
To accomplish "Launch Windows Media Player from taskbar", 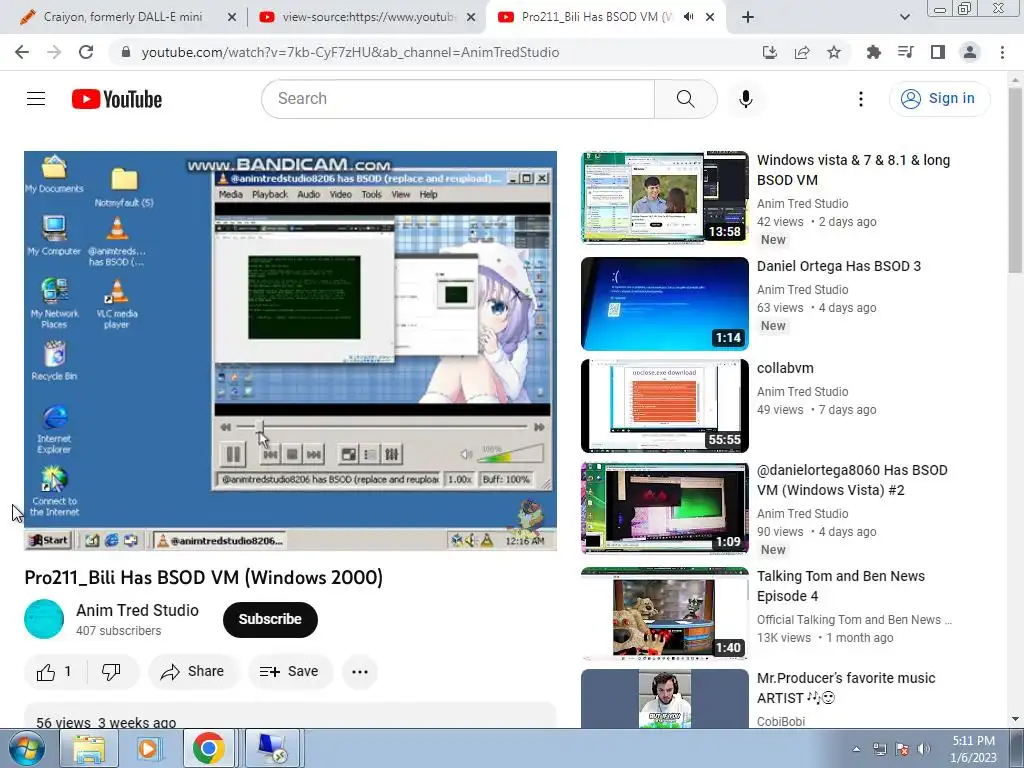I will coord(148,748).
